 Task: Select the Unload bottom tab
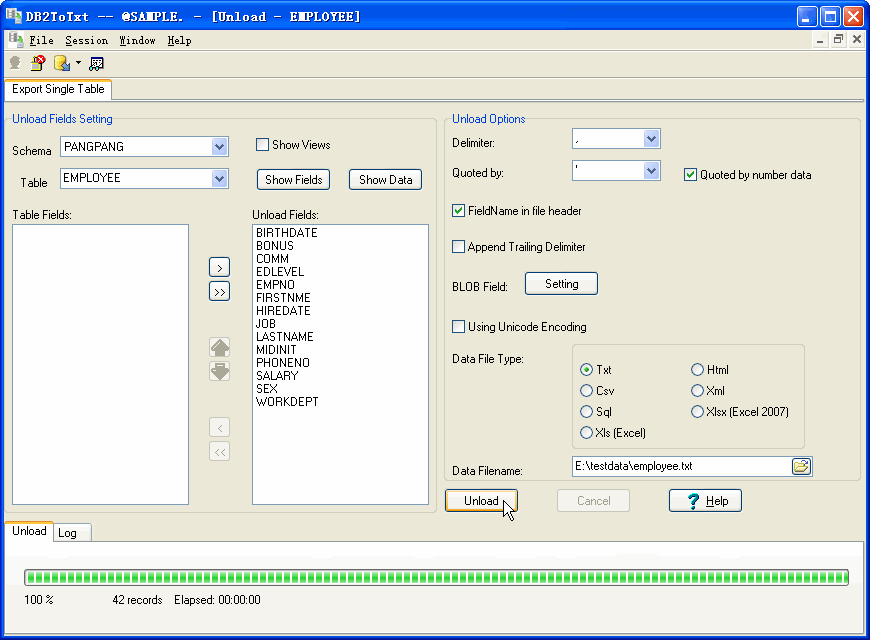pos(29,531)
